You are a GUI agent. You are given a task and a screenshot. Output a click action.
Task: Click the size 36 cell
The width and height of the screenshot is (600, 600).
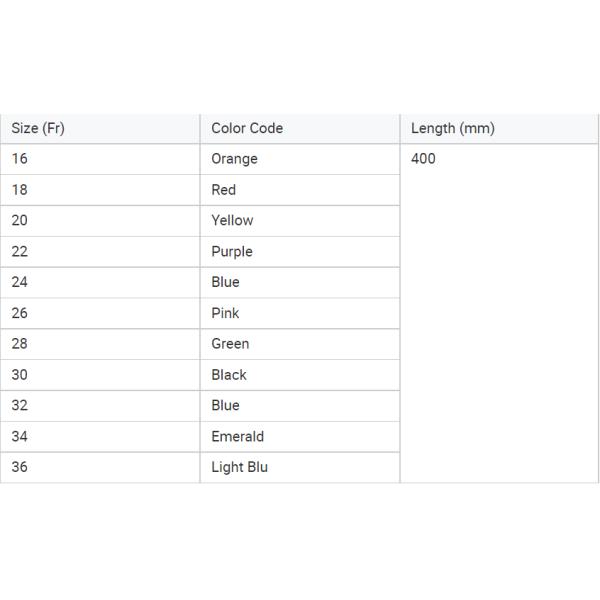tap(20, 467)
